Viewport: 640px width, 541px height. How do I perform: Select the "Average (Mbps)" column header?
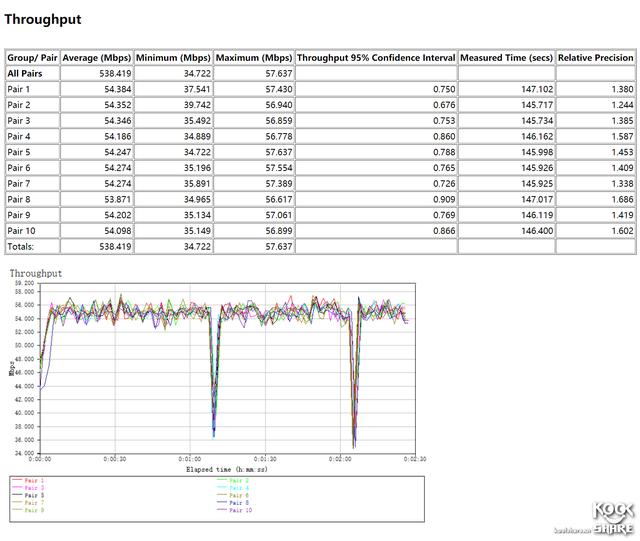click(x=97, y=58)
